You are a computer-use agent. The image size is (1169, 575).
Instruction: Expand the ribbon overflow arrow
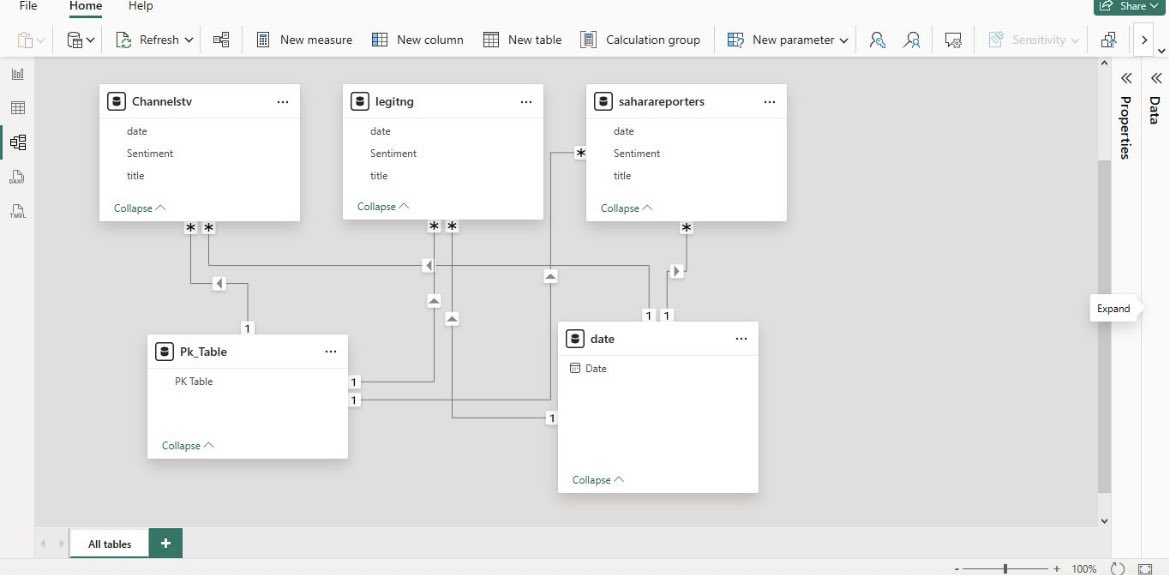pyautogui.click(x=1144, y=40)
